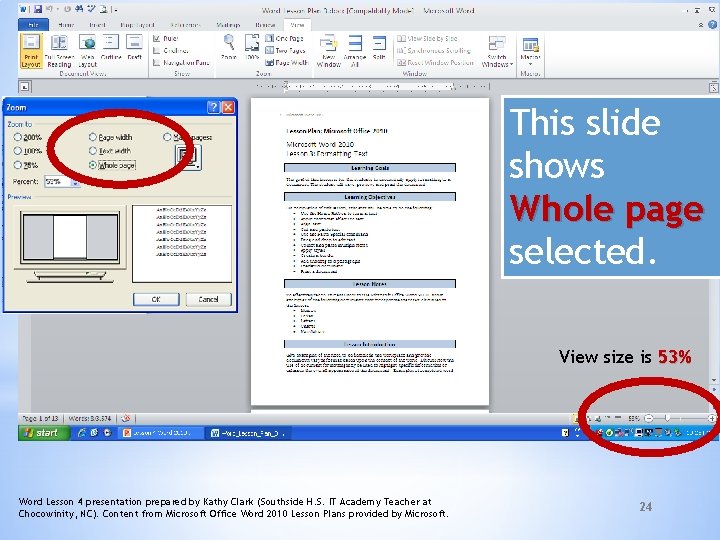The height and width of the screenshot is (540, 720).
Task: Select the Many pages radio button
Action: point(167,137)
